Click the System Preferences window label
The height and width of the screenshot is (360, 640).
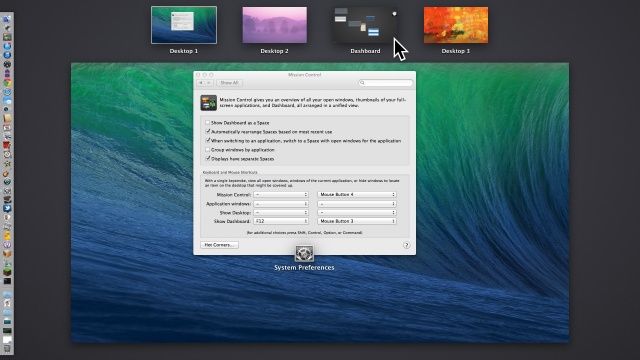[x=304, y=268]
